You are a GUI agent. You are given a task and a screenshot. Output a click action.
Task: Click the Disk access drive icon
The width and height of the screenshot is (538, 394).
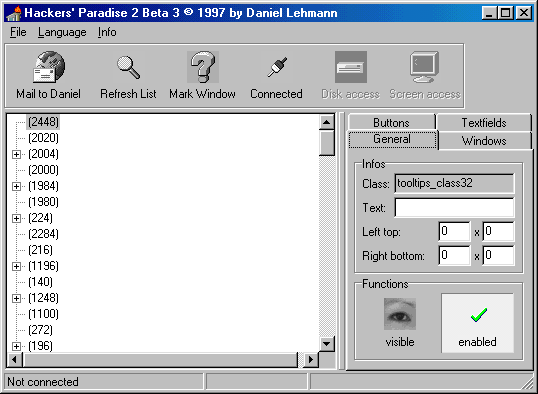click(x=351, y=67)
